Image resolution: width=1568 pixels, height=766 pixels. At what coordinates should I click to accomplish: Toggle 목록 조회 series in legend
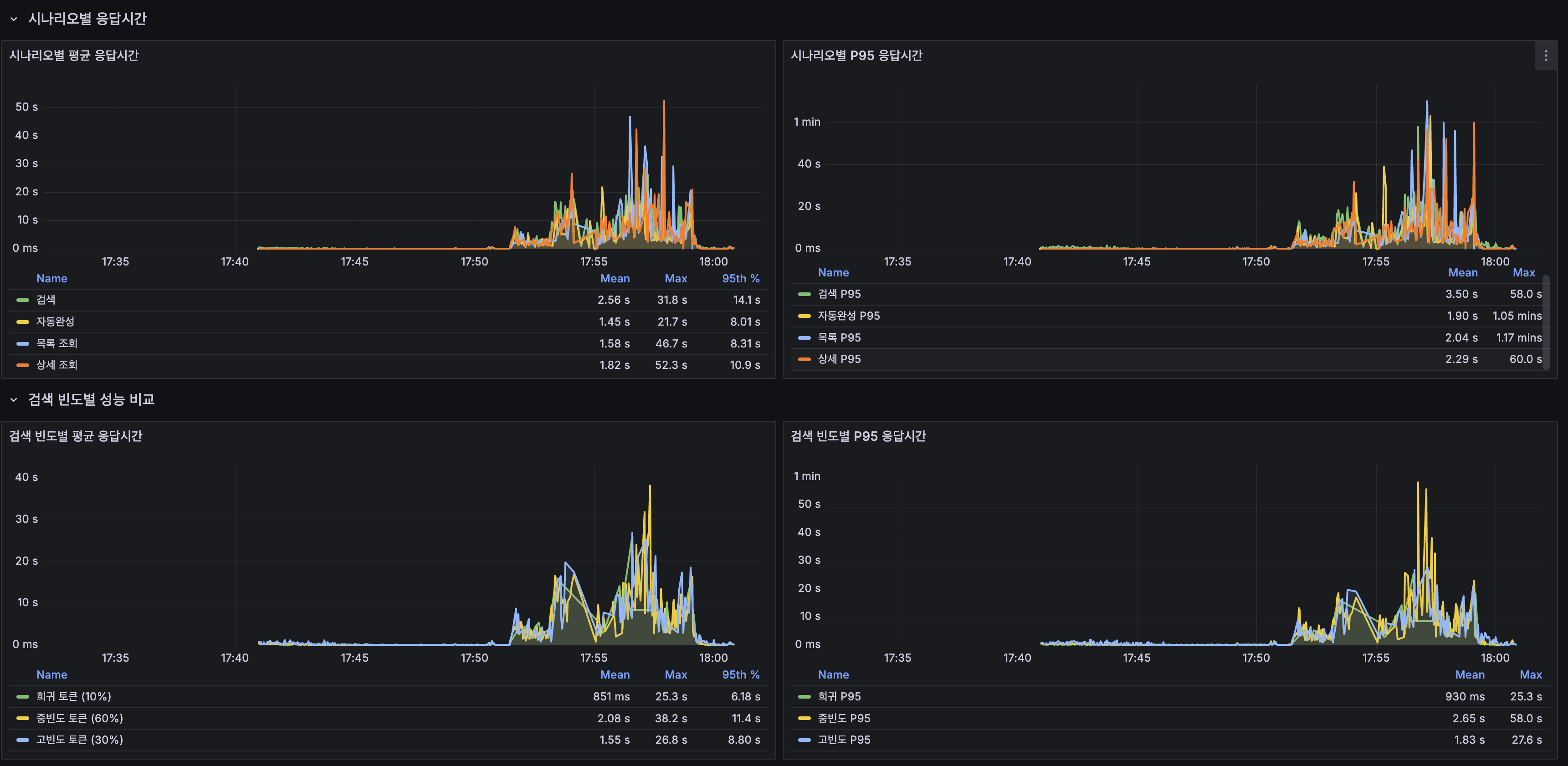click(x=56, y=343)
